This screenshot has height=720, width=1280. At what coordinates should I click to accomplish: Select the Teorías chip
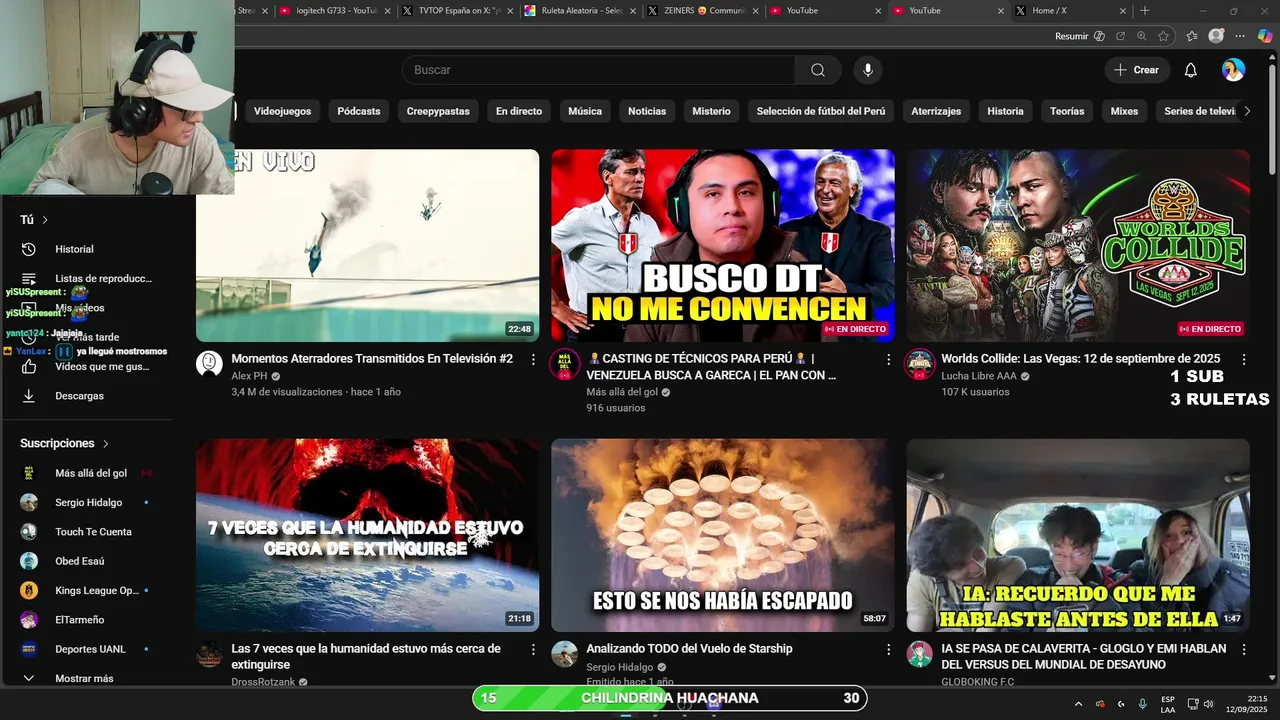(x=1067, y=111)
